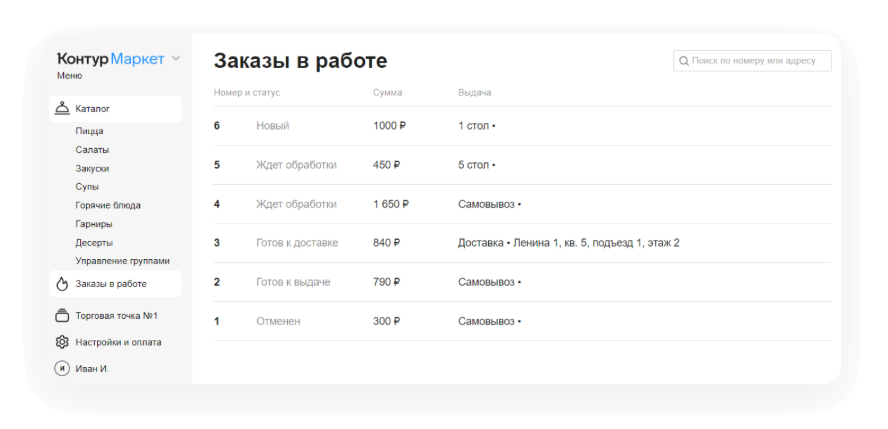Click the 450 ₽ sum
This screenshot has width=888, height=429.
pos(387,165)
